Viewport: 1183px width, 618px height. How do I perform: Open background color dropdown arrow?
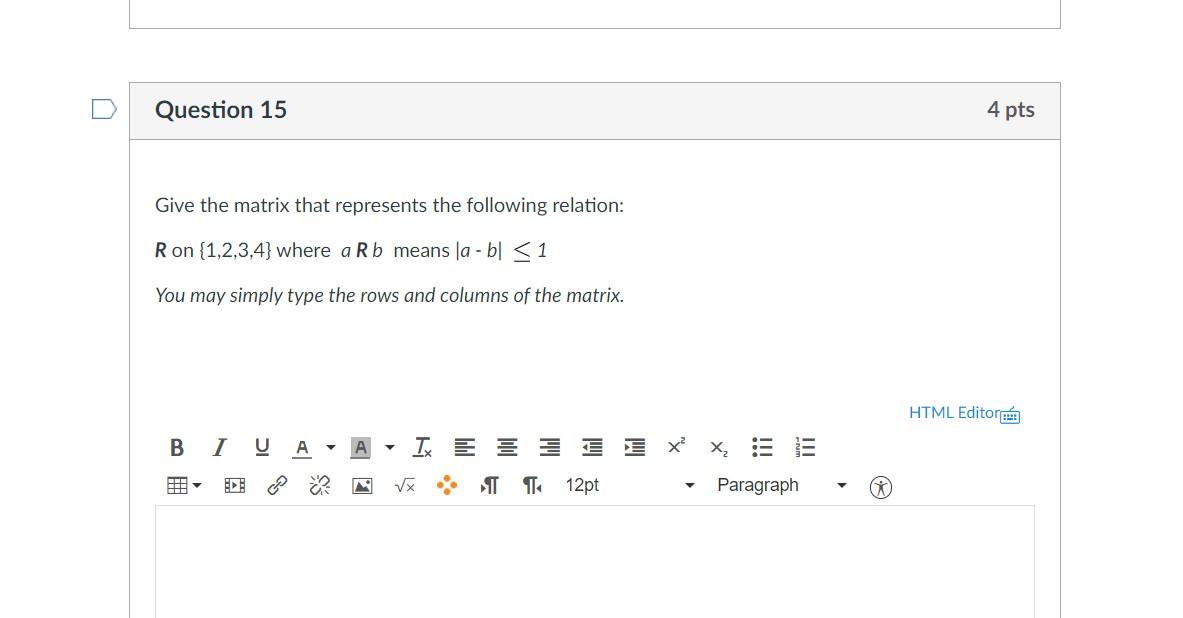(389, 447)
